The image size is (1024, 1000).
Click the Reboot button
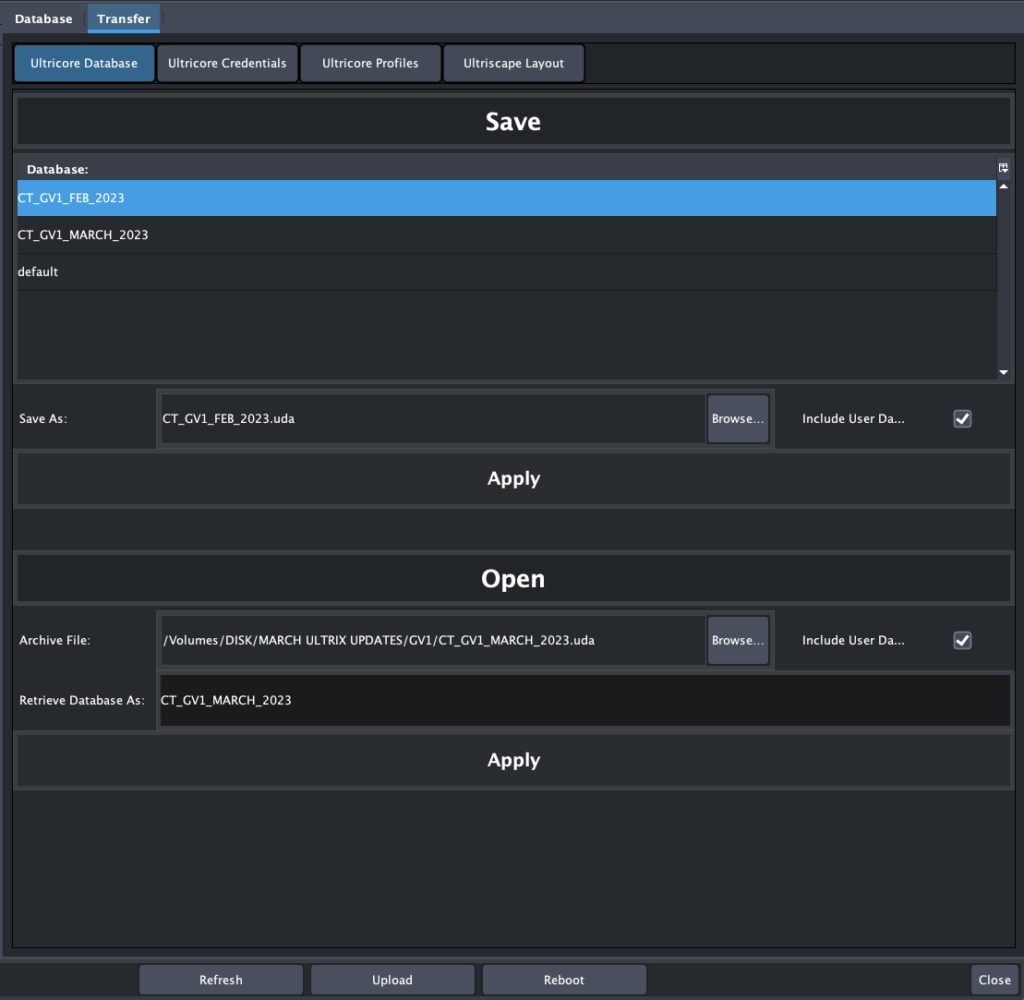point(564,979)
